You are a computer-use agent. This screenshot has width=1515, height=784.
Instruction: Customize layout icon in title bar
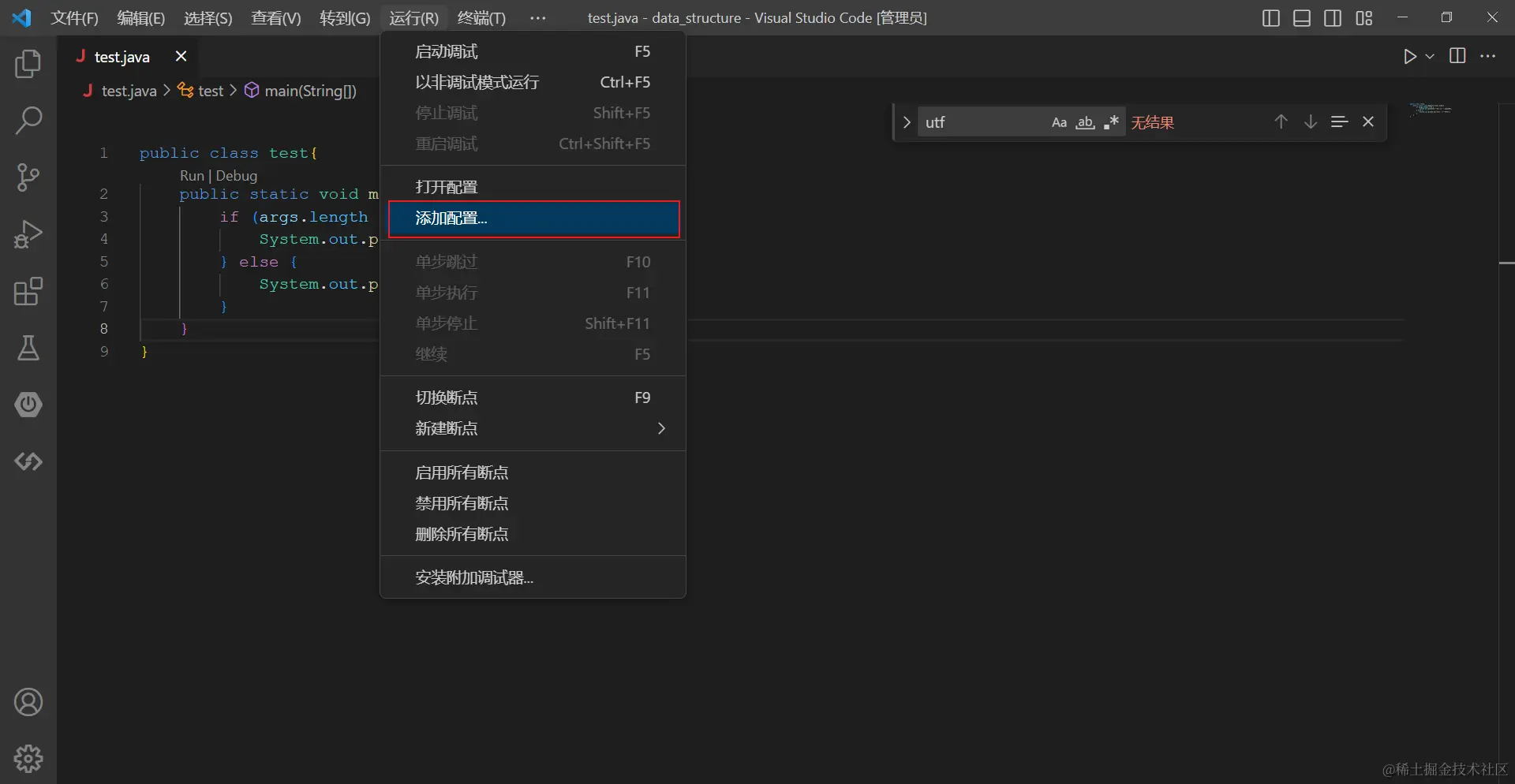pyautogui.click(x=1364, y=18)
